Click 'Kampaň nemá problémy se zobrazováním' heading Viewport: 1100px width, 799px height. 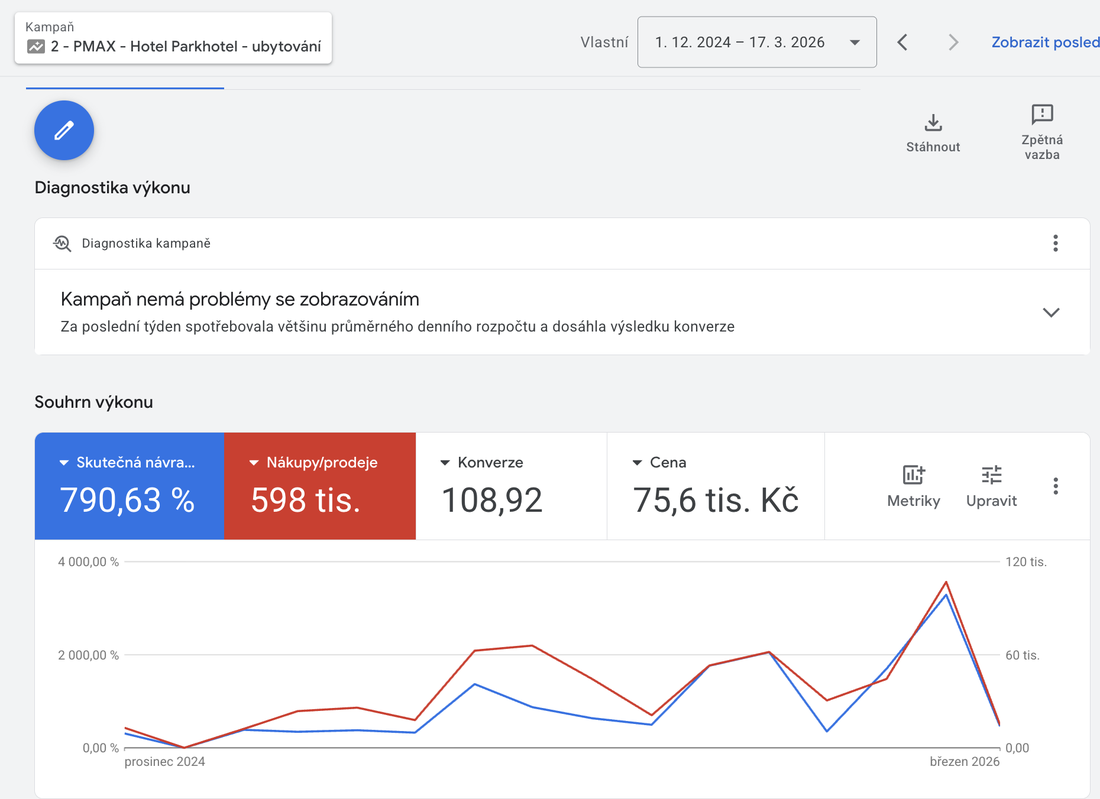pos(240,300)
